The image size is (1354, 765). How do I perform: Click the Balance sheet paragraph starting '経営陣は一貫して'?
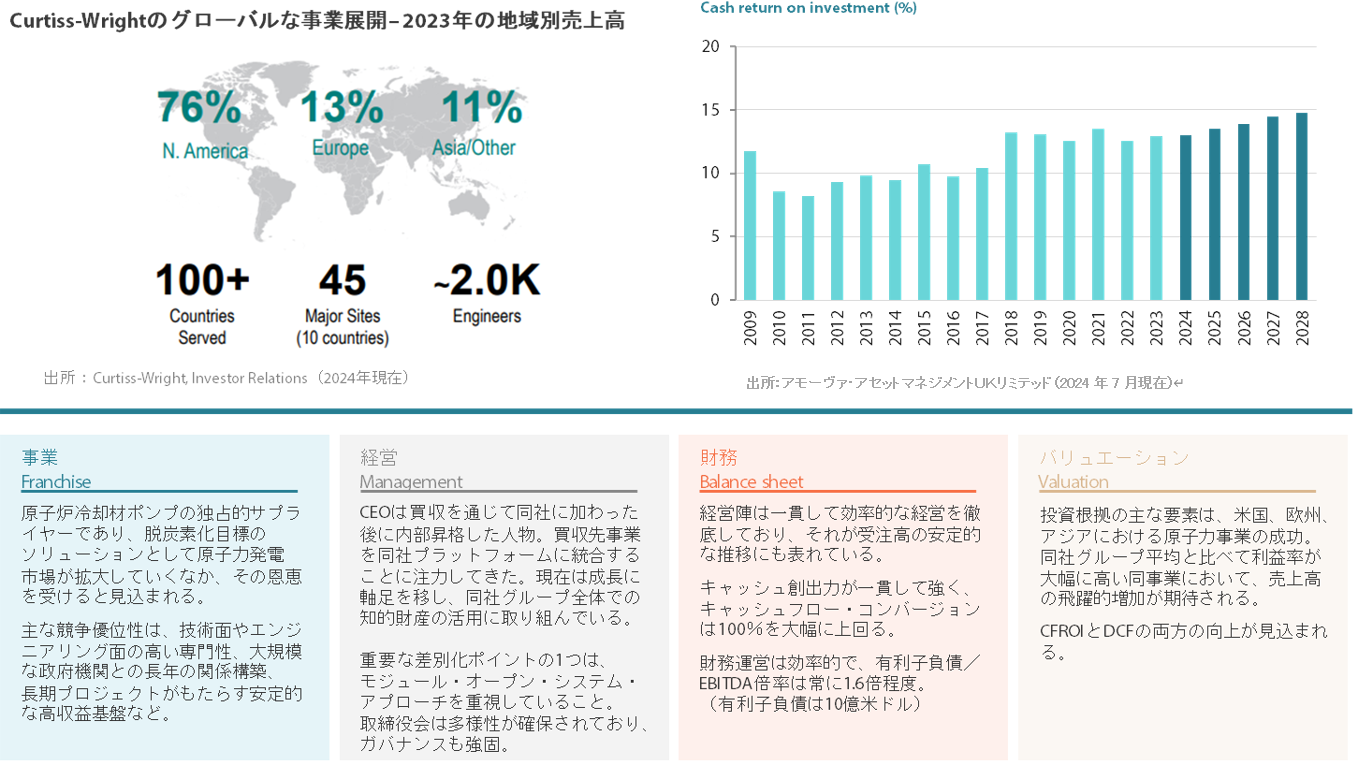coord(840,533)
